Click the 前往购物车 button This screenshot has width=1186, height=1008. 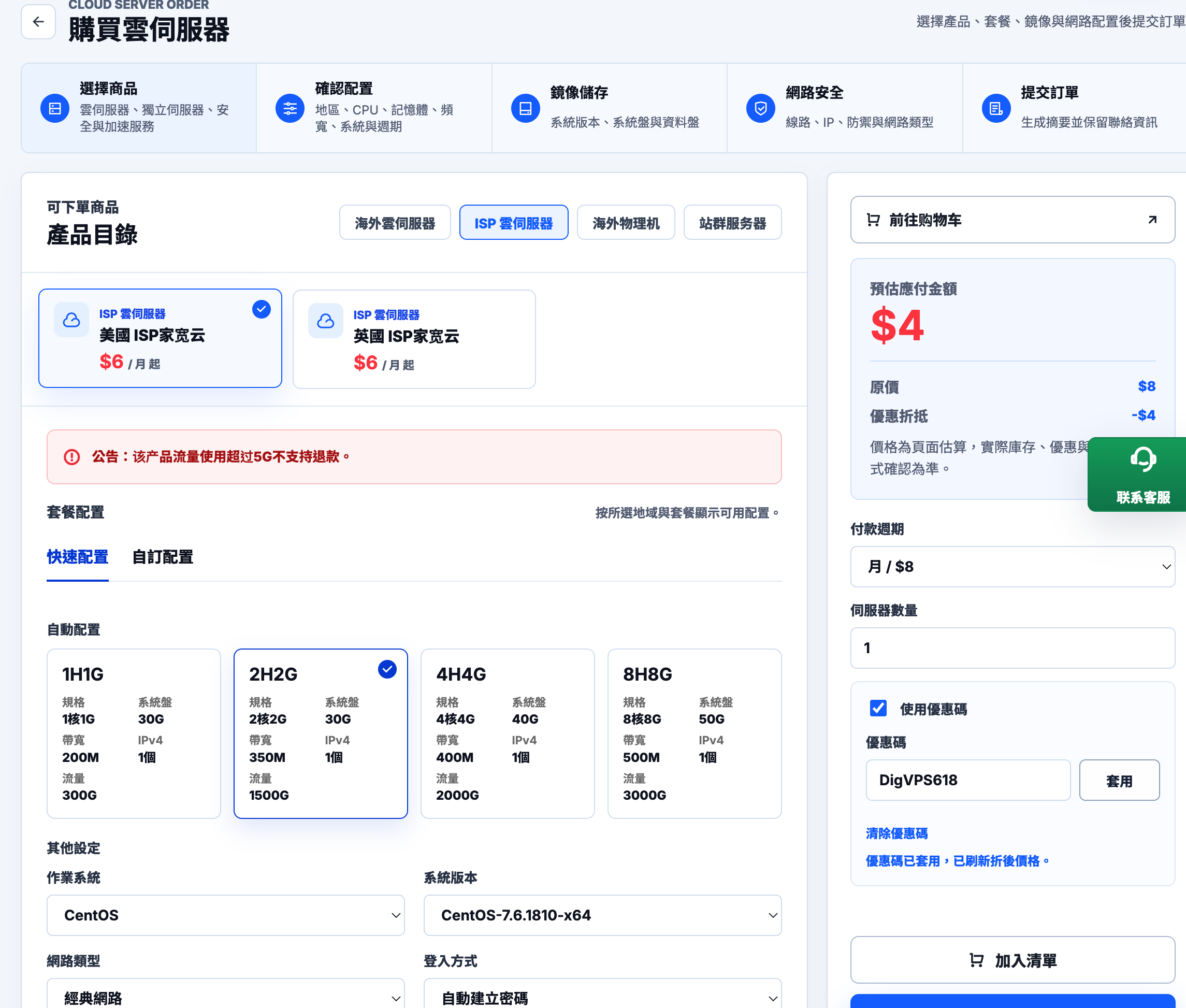tap(1013, 220)
